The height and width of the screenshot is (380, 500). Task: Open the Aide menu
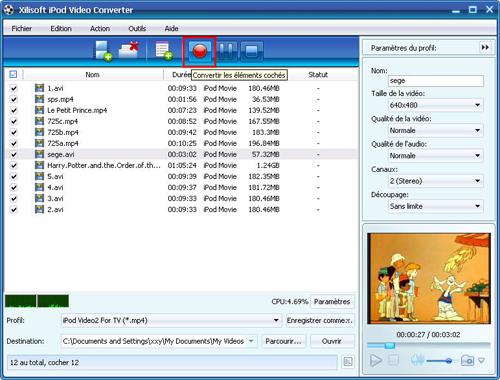[171, 28]
